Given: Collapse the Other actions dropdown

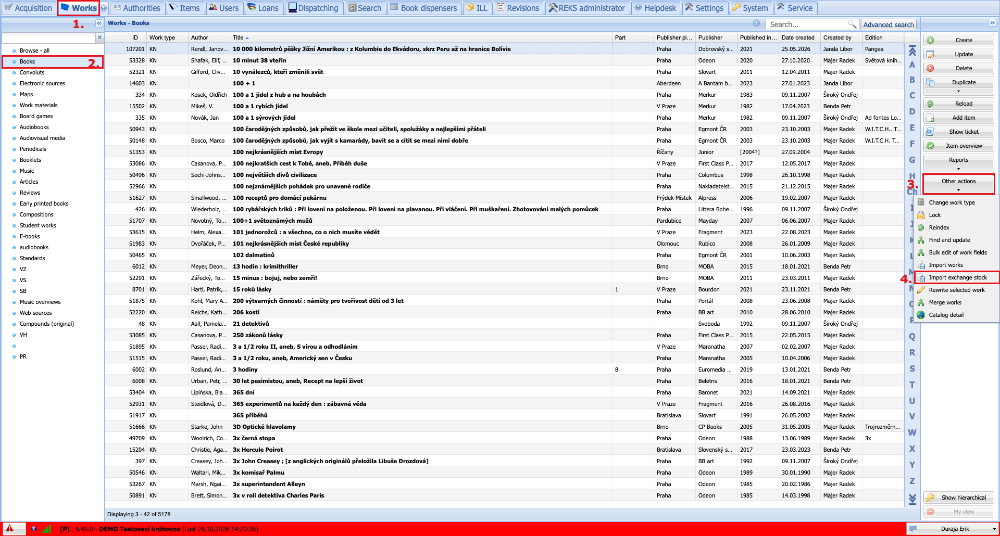Looking at the screenshot, I should tap(959, 184).
